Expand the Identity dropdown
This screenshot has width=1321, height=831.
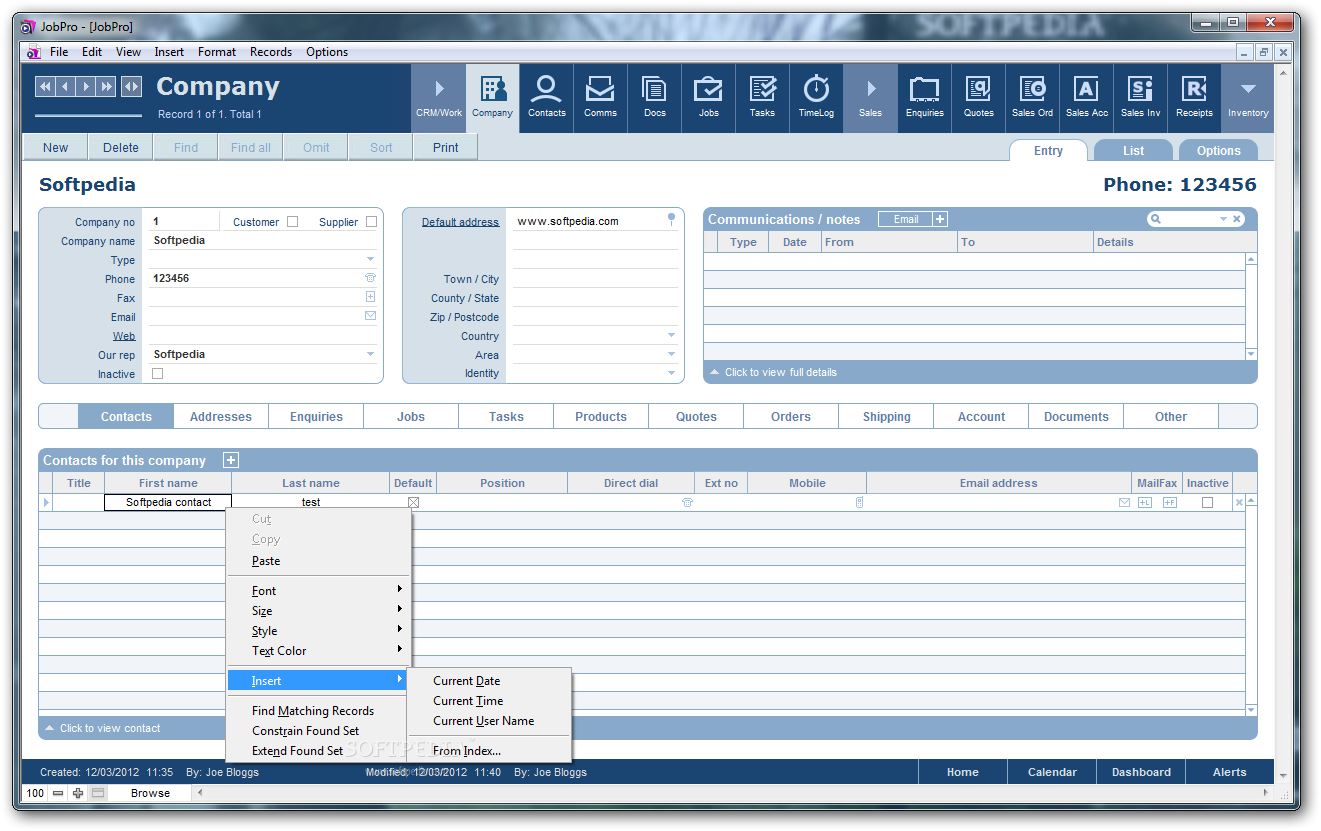pyautogui.click(x=671, y=373)
